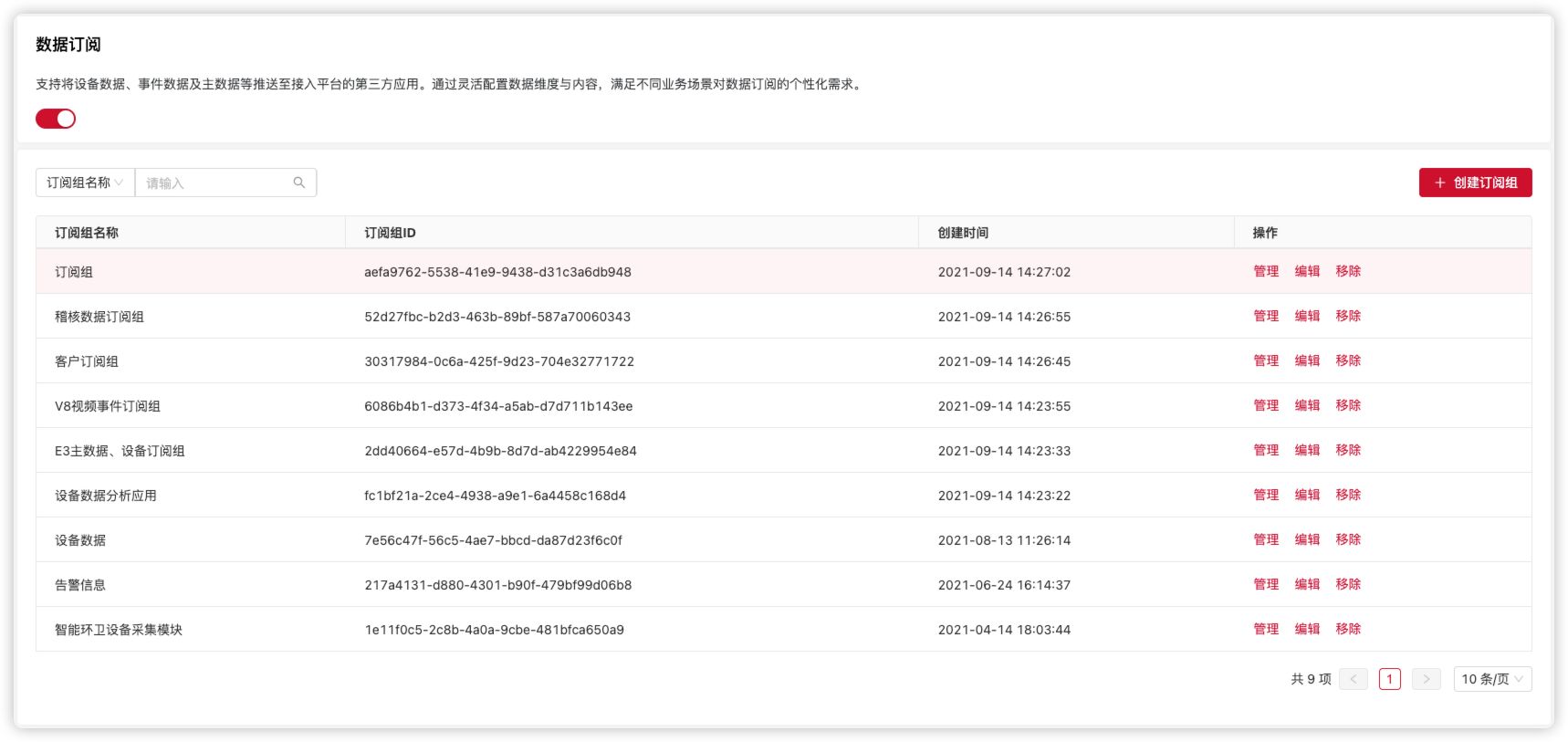Manage the 设备数据 subscription group
Image resolution: width=1568 pixels, height=742 pixels.
[x=1266, y=539]
